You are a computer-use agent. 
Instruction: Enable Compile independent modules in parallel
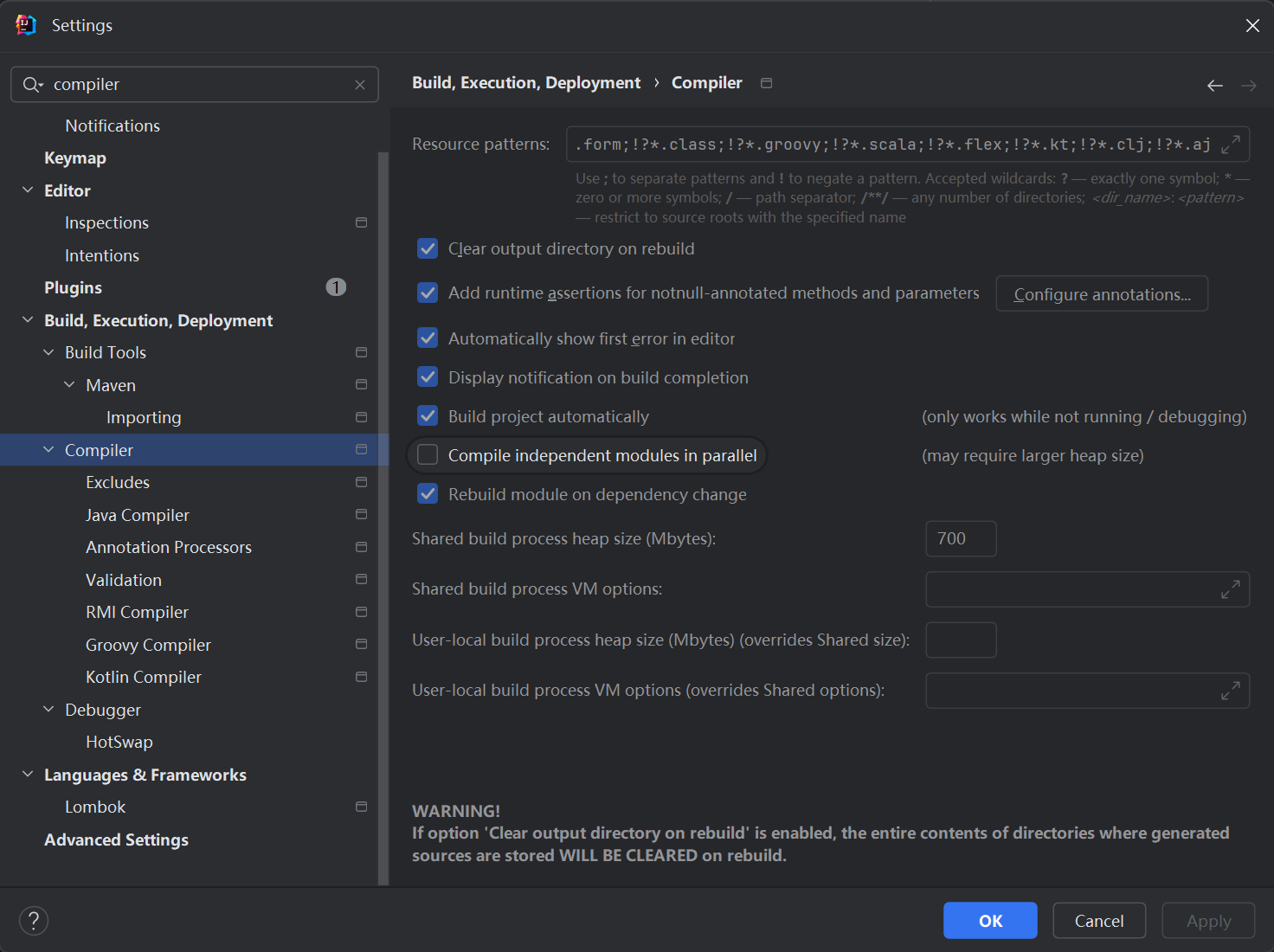click(x=428, y=455)
